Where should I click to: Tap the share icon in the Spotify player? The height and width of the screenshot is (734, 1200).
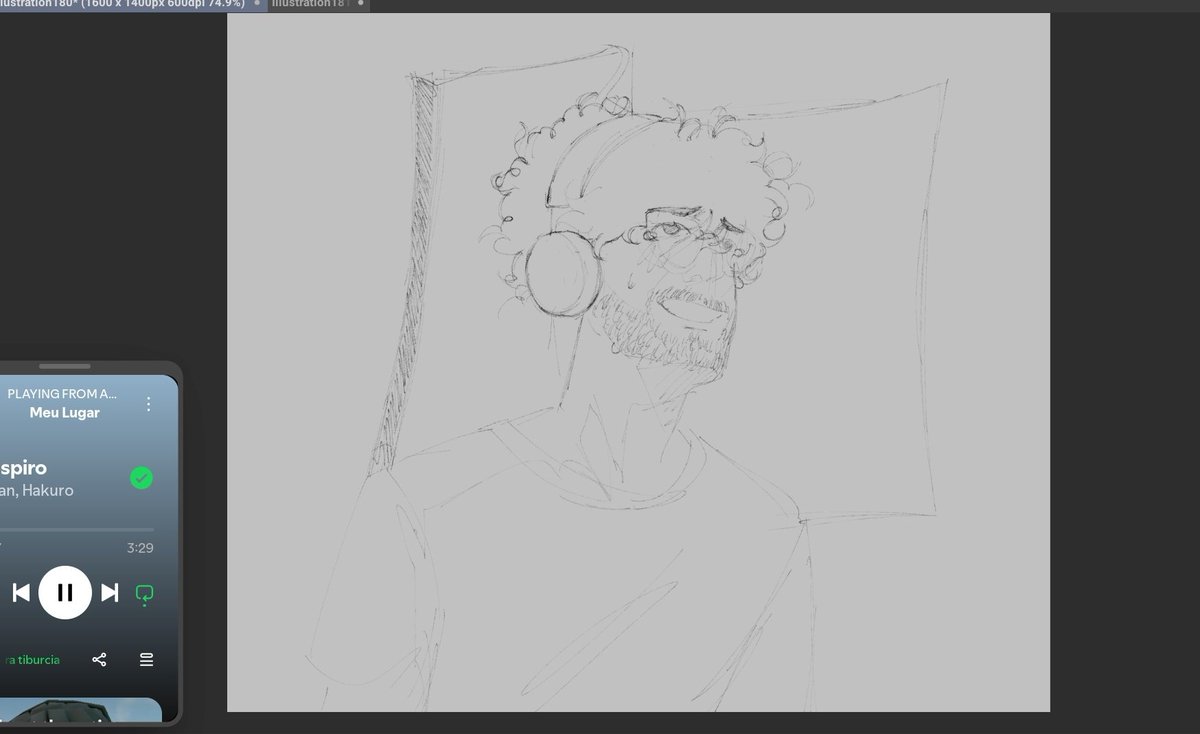tap(99, 660)
